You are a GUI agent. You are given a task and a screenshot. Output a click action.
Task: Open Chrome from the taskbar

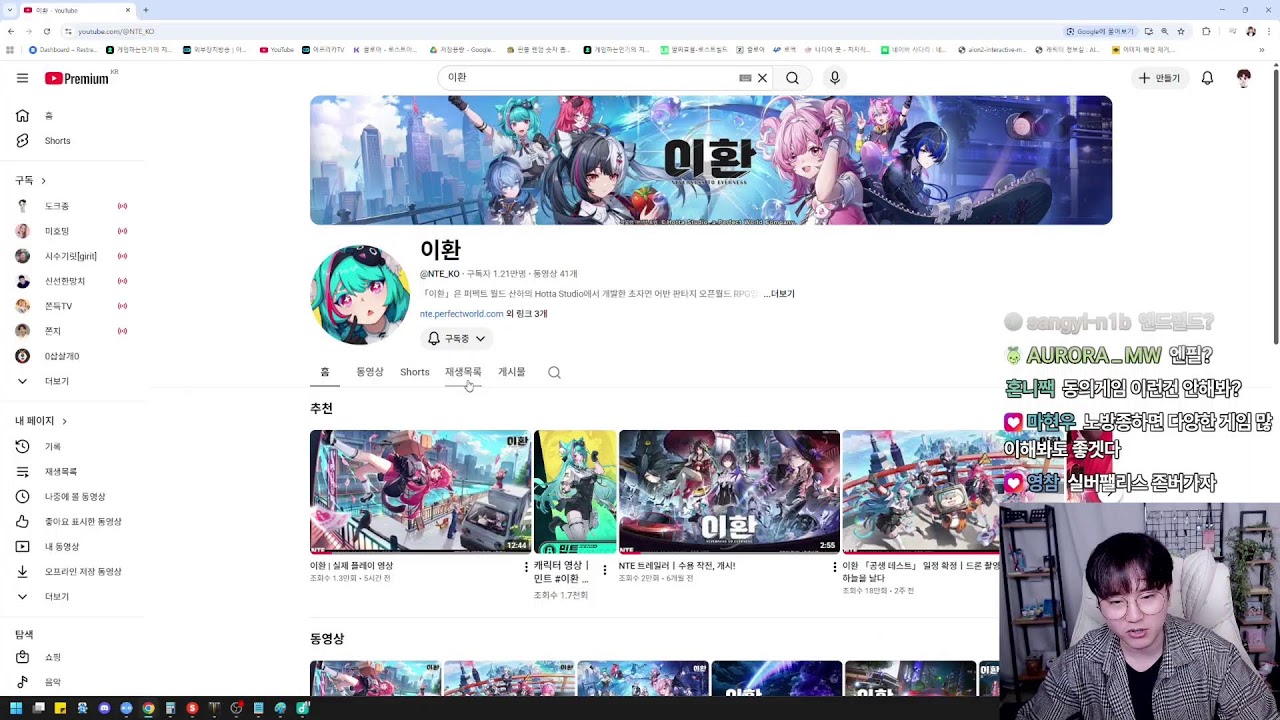tap(148, 709)
